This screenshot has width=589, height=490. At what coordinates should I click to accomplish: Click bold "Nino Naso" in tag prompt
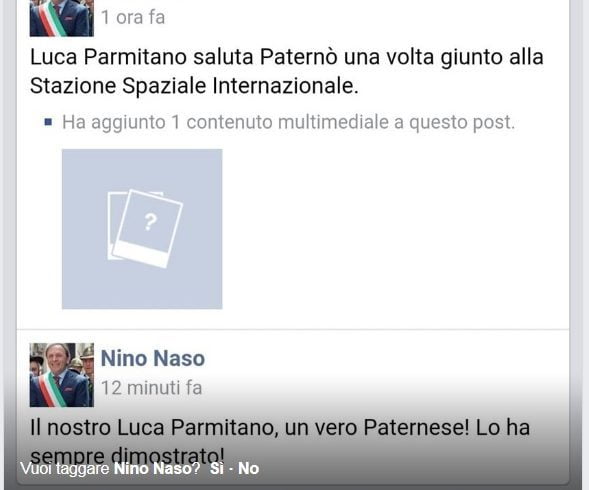coord(153,468)
